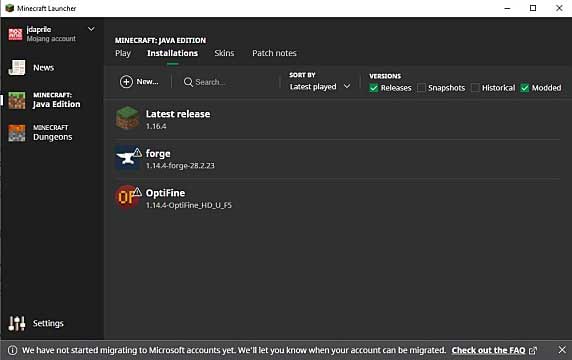
Task: Click the forge anvil icon
Action: coord(127,158)
